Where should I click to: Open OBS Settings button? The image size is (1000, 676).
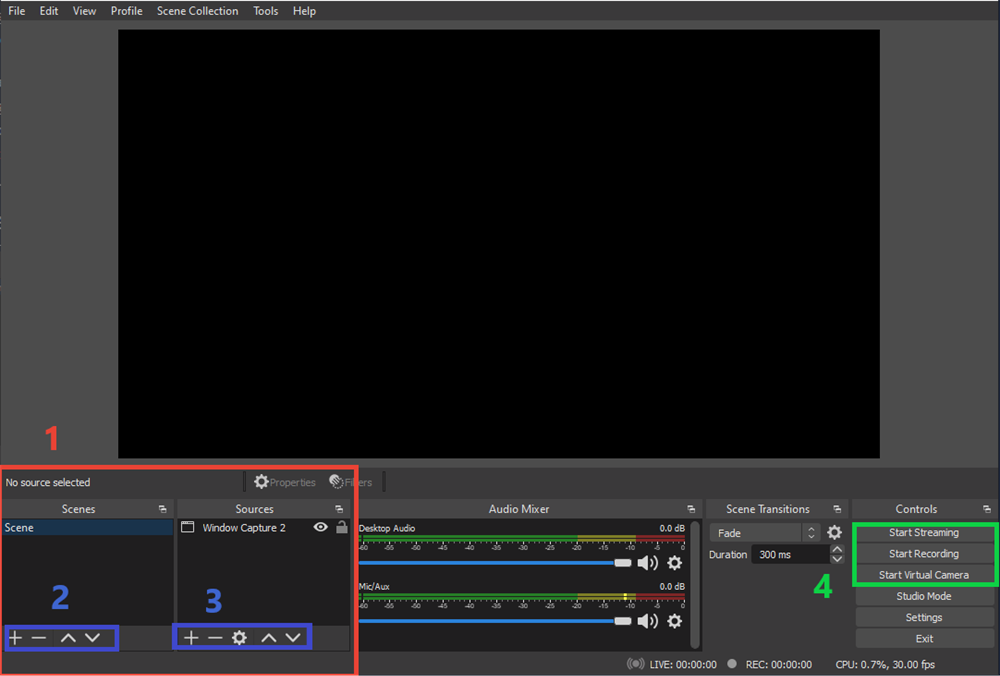coord(923,617)
